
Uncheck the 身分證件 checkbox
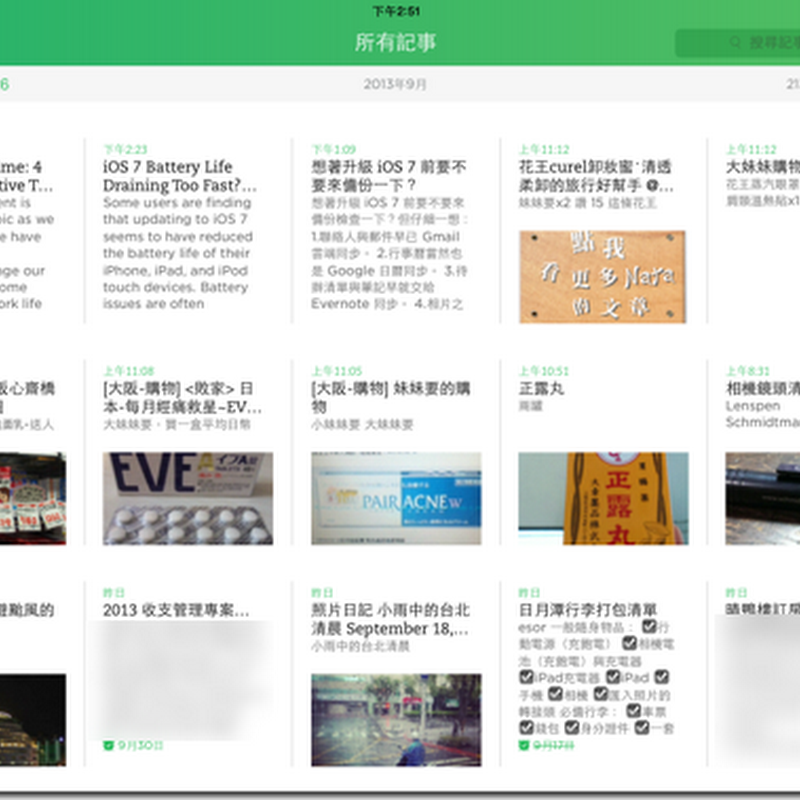pos(572,728)
